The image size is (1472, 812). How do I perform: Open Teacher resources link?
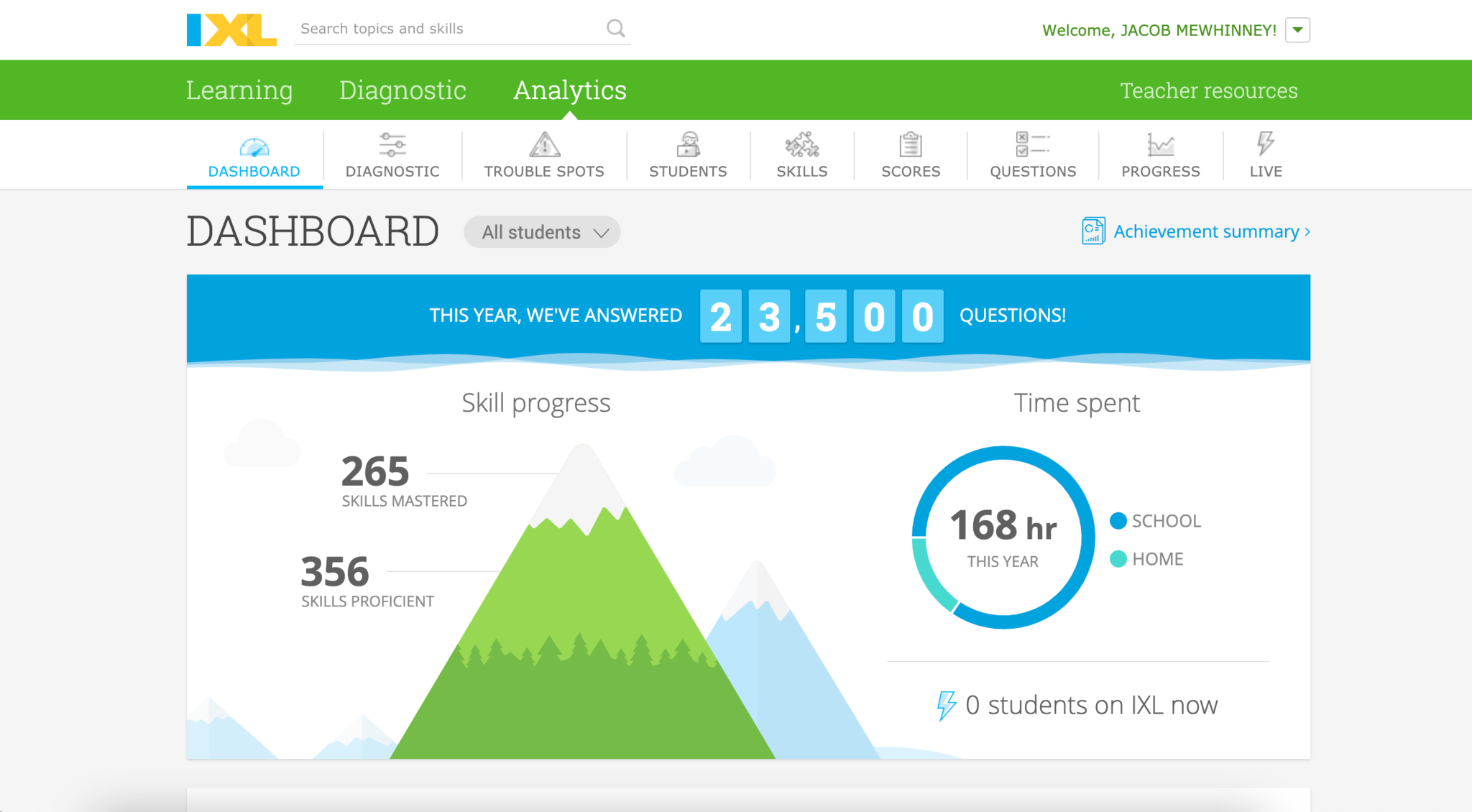[1209, 91]
